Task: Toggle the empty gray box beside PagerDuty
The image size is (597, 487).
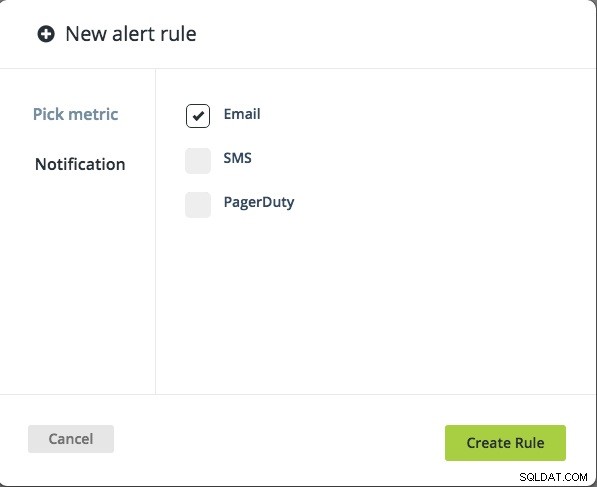Action: tap(198, 205)
